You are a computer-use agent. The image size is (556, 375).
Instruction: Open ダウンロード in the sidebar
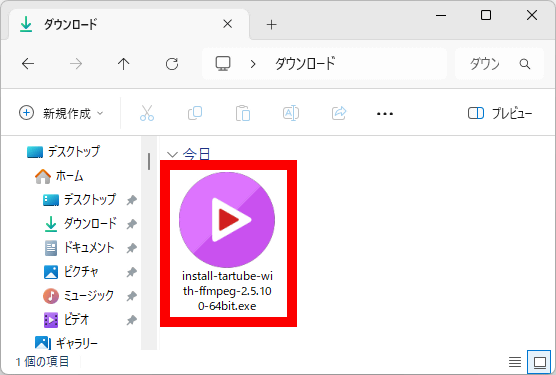click(x=80, y=224)
